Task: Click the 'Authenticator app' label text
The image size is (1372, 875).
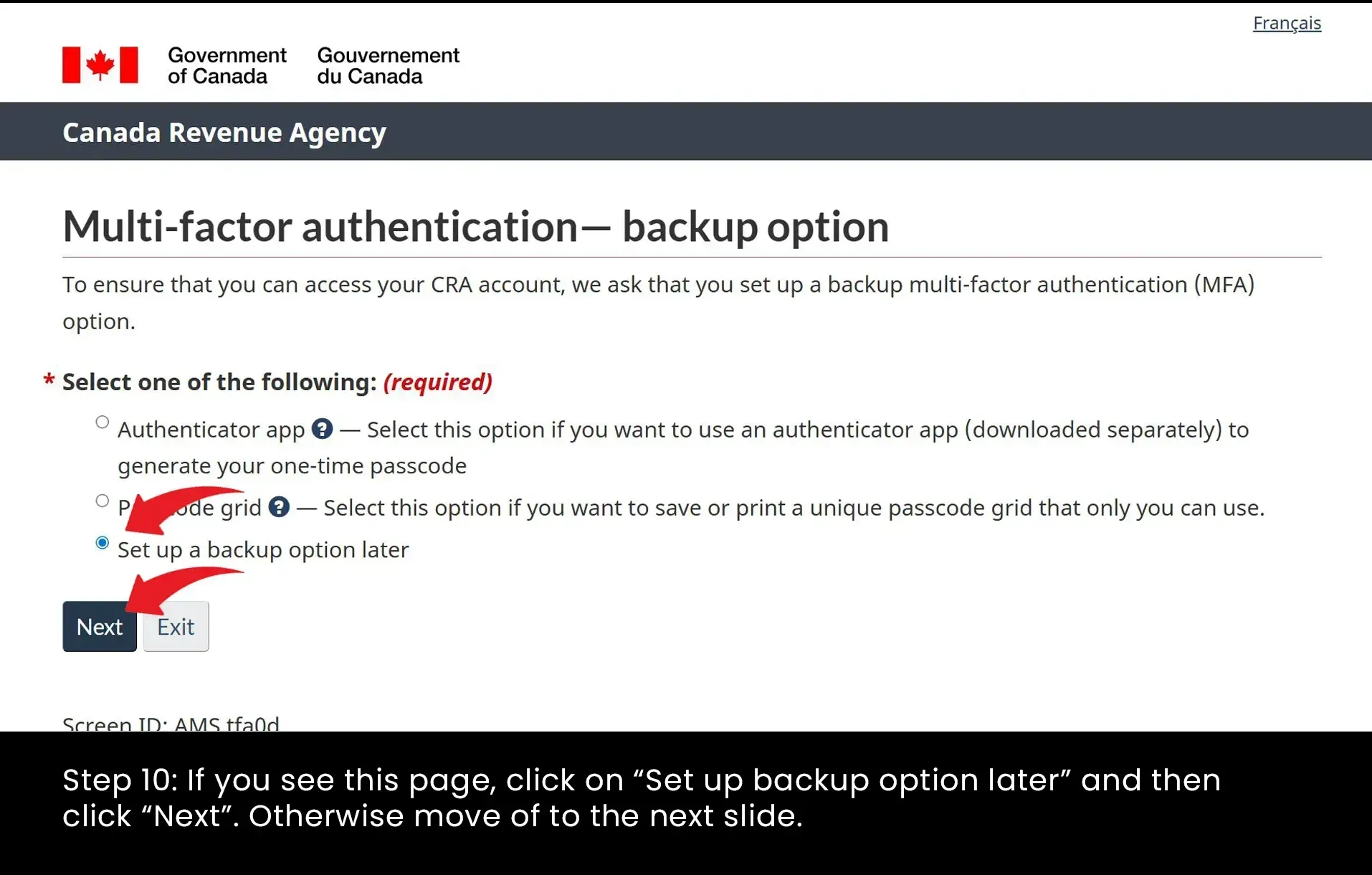Action: [211, 429]
